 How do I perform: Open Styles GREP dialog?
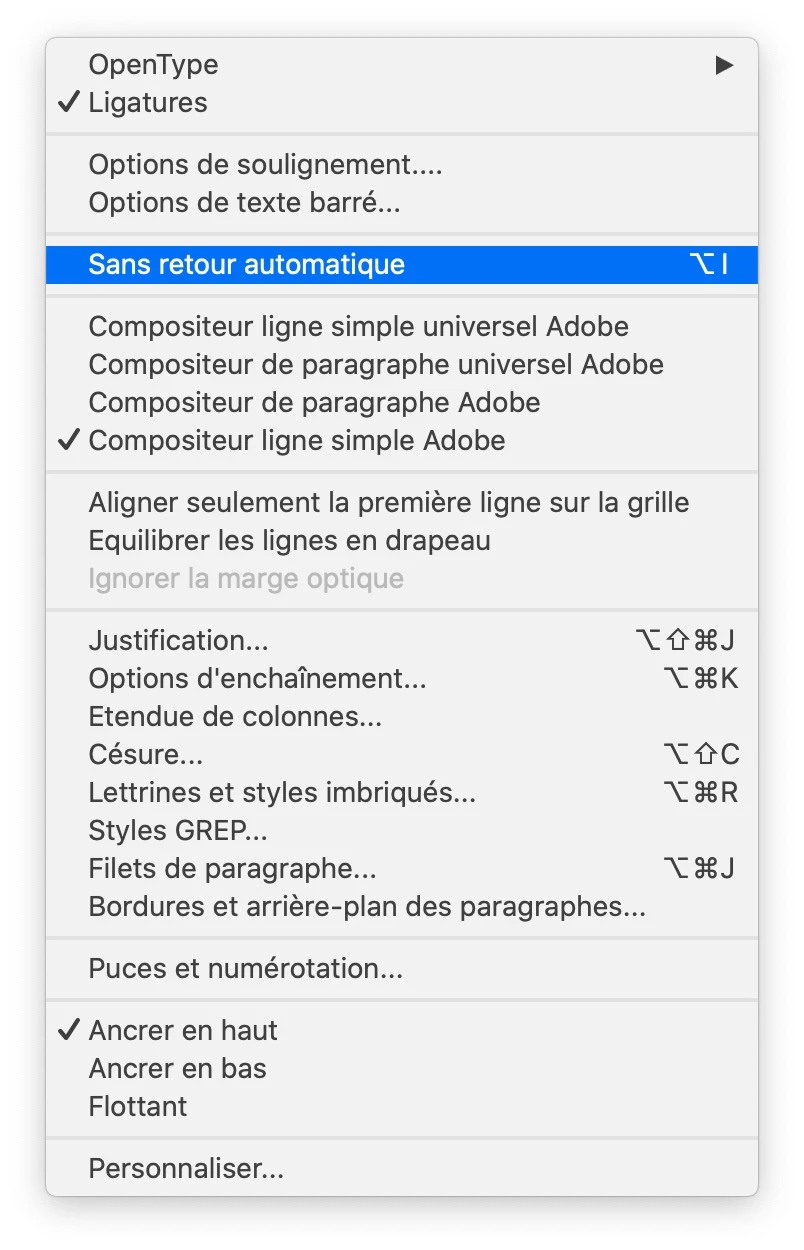click(178, 831)
